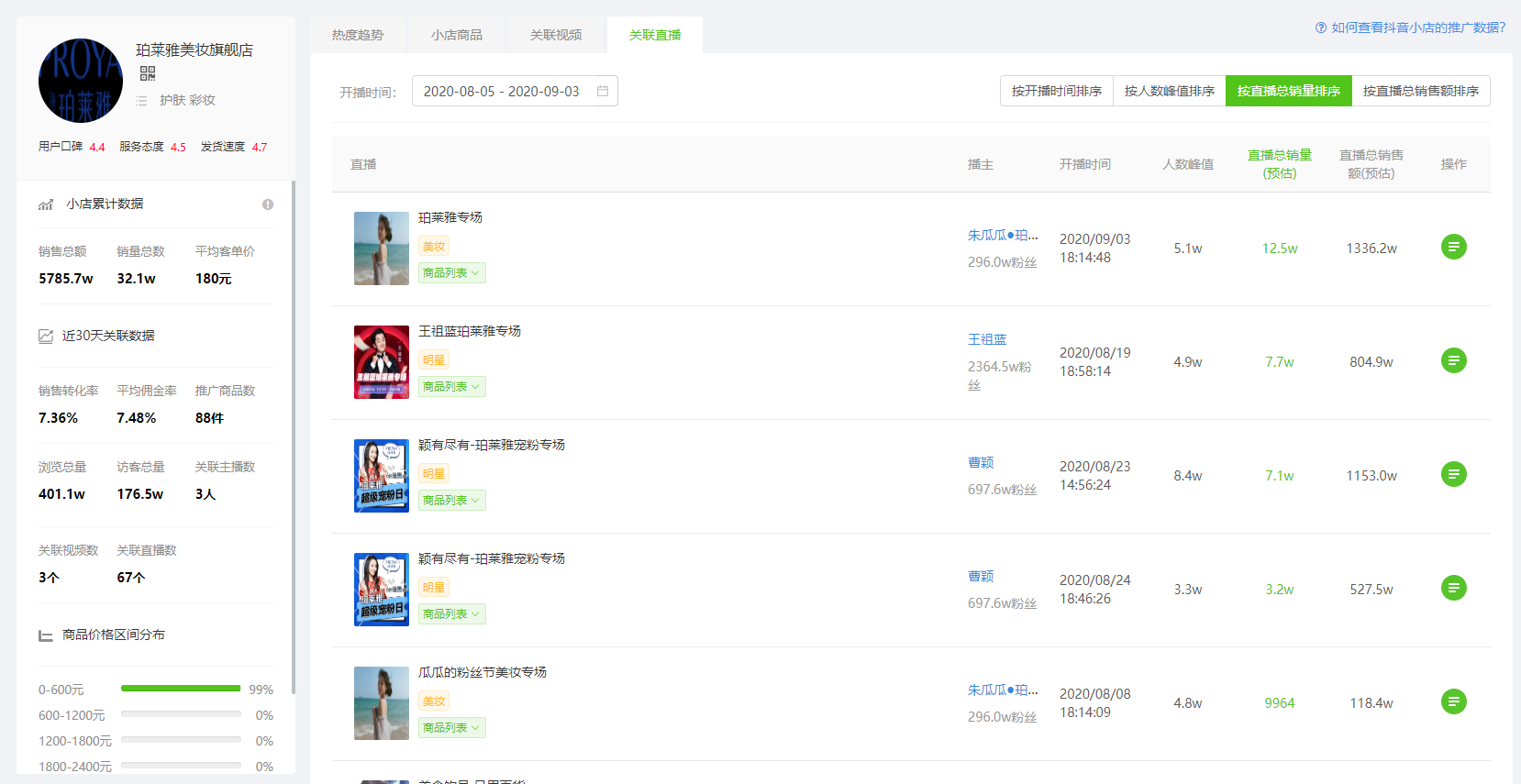Click the 瓜瓜的粉丝节美妆专场 title
This screenshot has height=784, width=1521.
[483, 672]
